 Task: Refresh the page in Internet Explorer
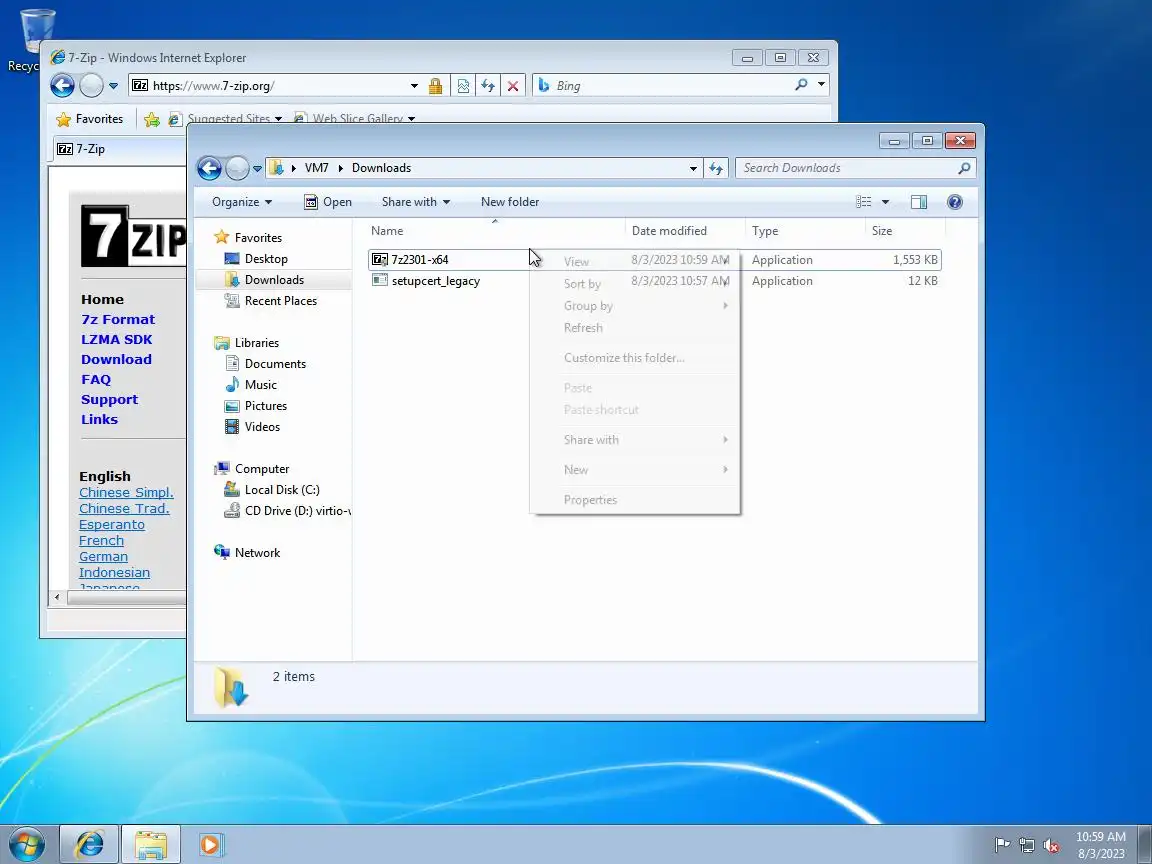(x=488, y=86)
